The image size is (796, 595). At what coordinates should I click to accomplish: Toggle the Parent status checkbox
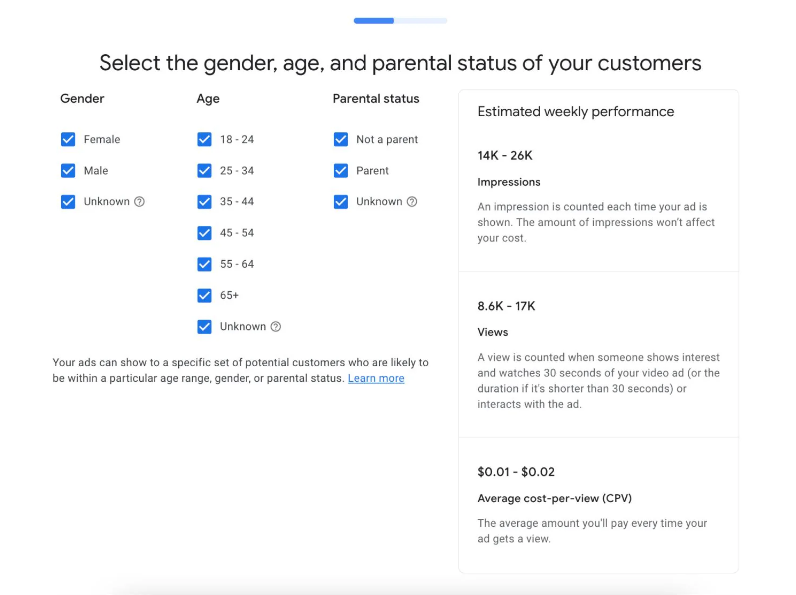pos(341,171)
